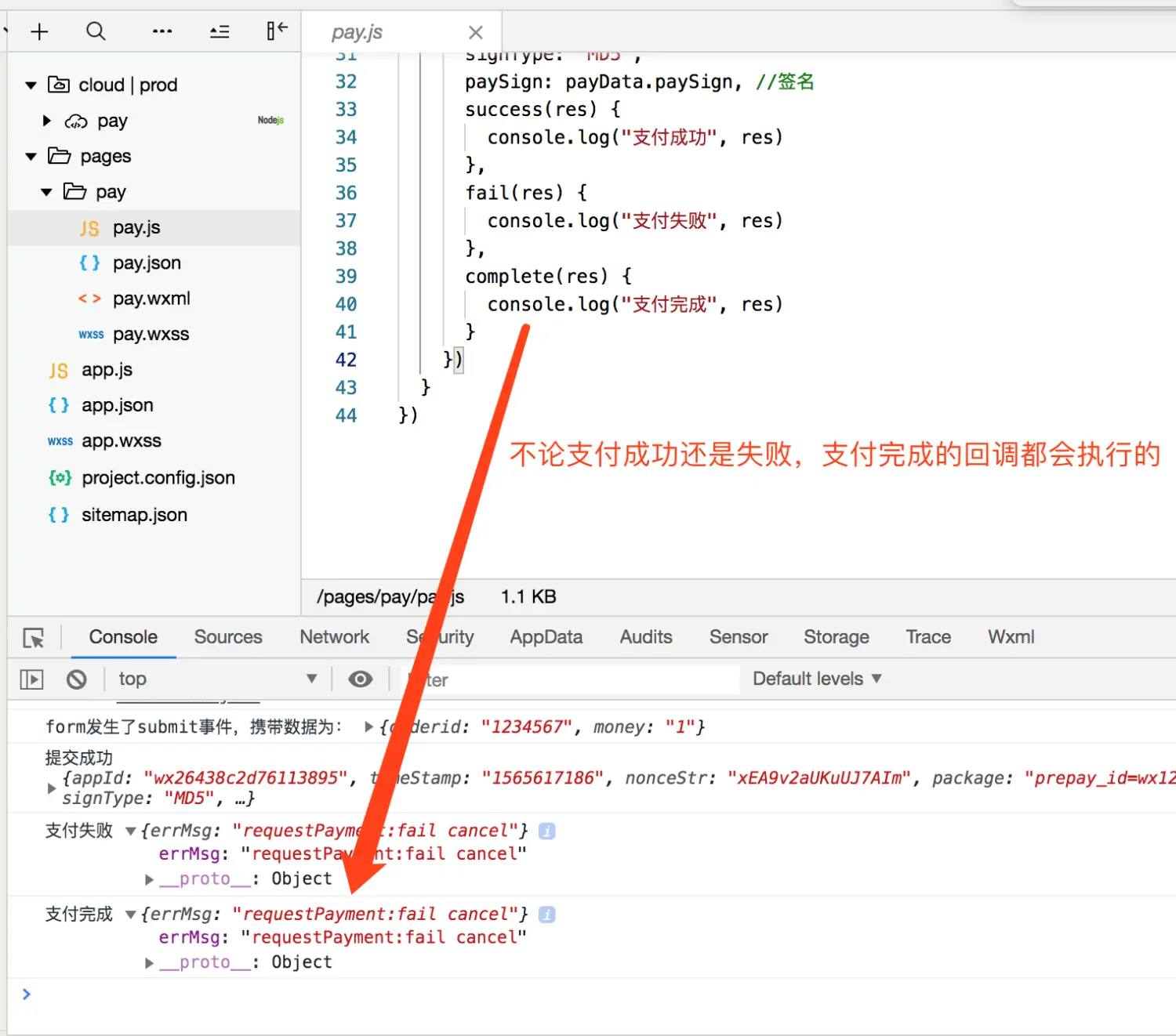Click the /pages/pay/pay.js path in status bar
1176x1036 pixels.
[390, 597]
